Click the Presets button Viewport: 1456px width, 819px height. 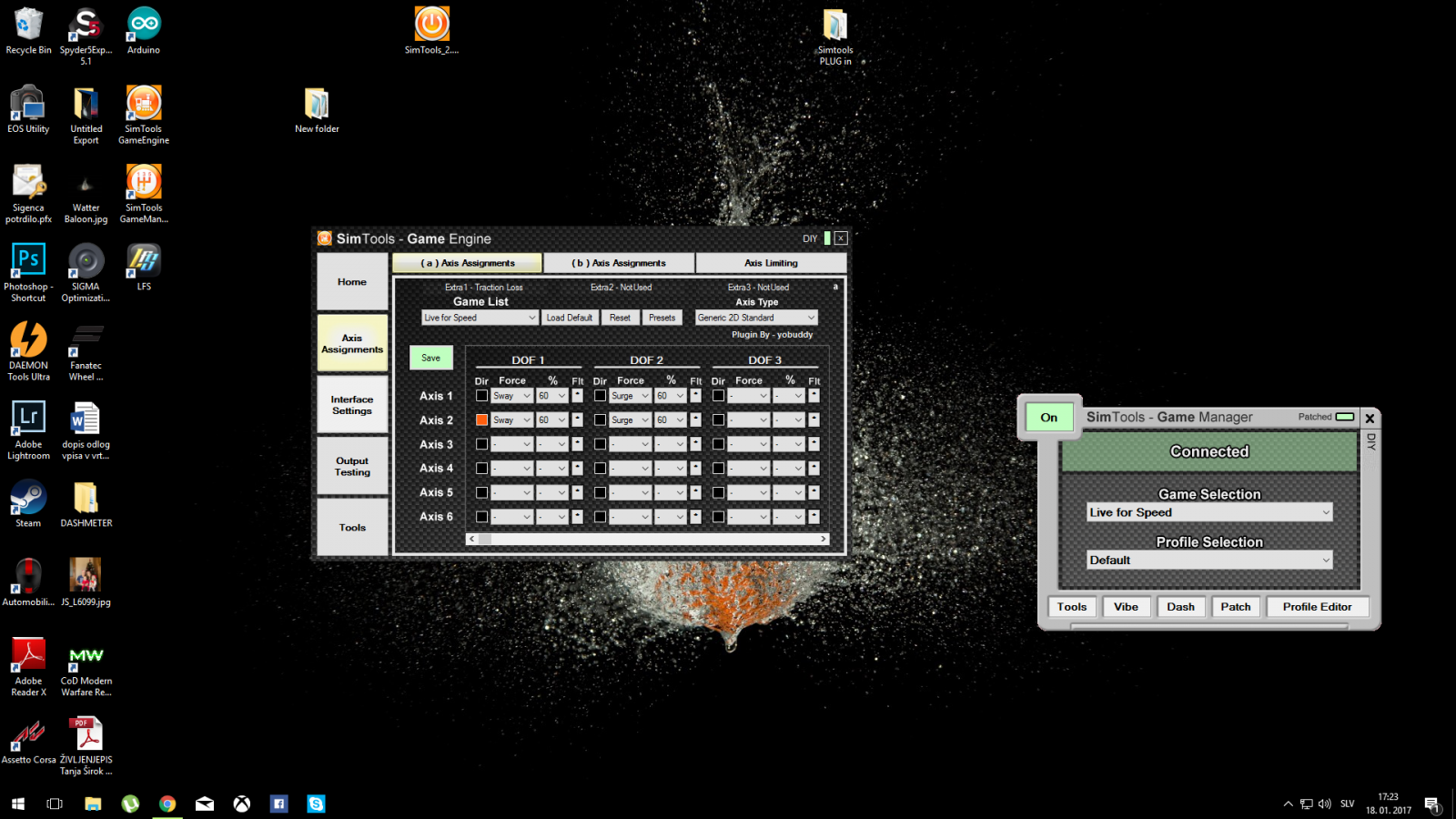pyautogui.click(x=662, y=318)
